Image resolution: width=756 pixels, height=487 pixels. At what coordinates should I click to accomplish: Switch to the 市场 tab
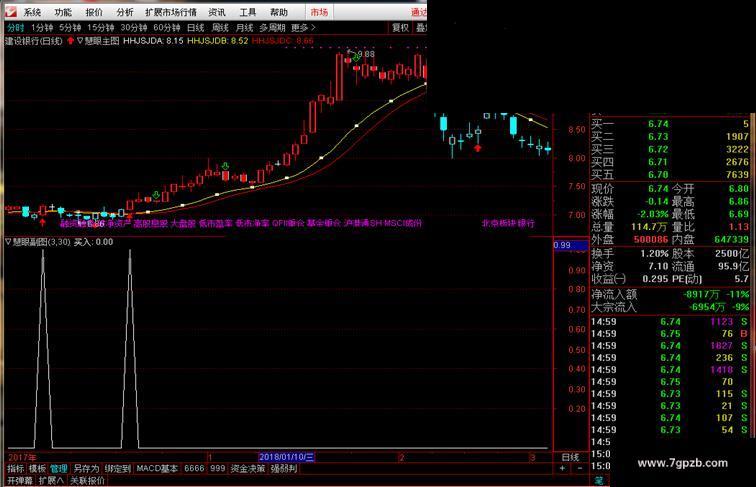click(319, 12)
